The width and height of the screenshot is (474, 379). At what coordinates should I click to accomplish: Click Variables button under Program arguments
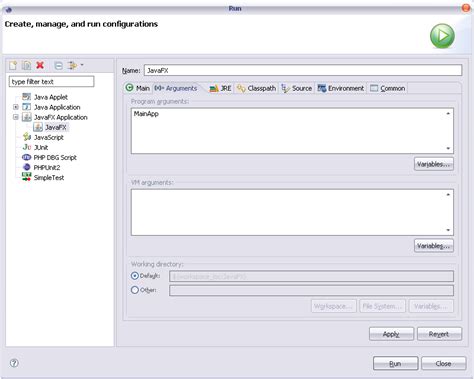pyautogui.click(x=434, y=164)
